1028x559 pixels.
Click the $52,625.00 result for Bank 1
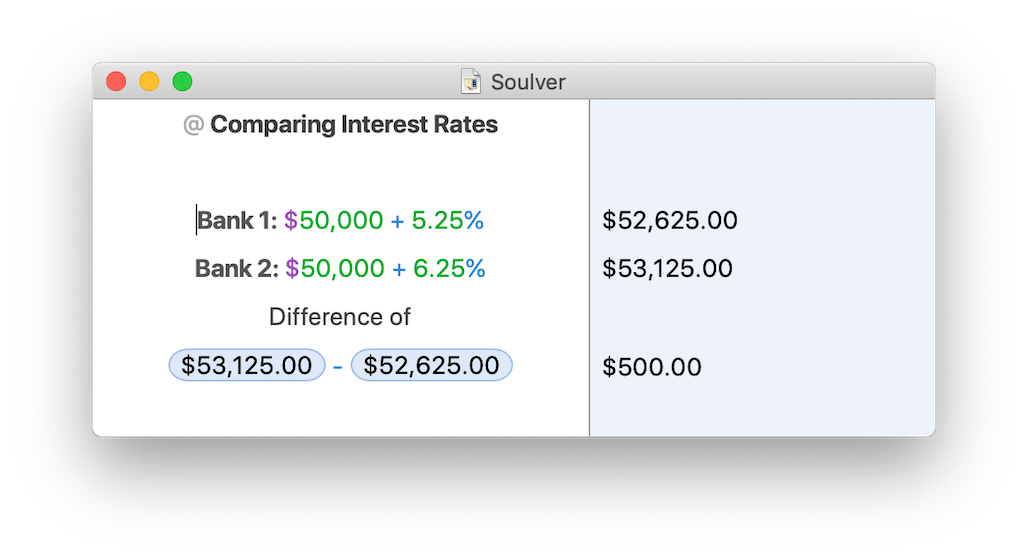pyautogui.click(x=670, y=221)
